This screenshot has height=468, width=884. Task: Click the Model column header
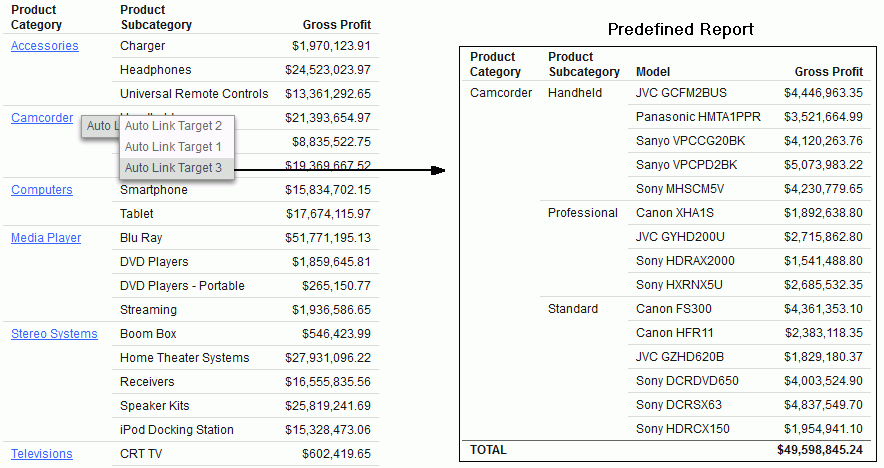coord(653,72)
